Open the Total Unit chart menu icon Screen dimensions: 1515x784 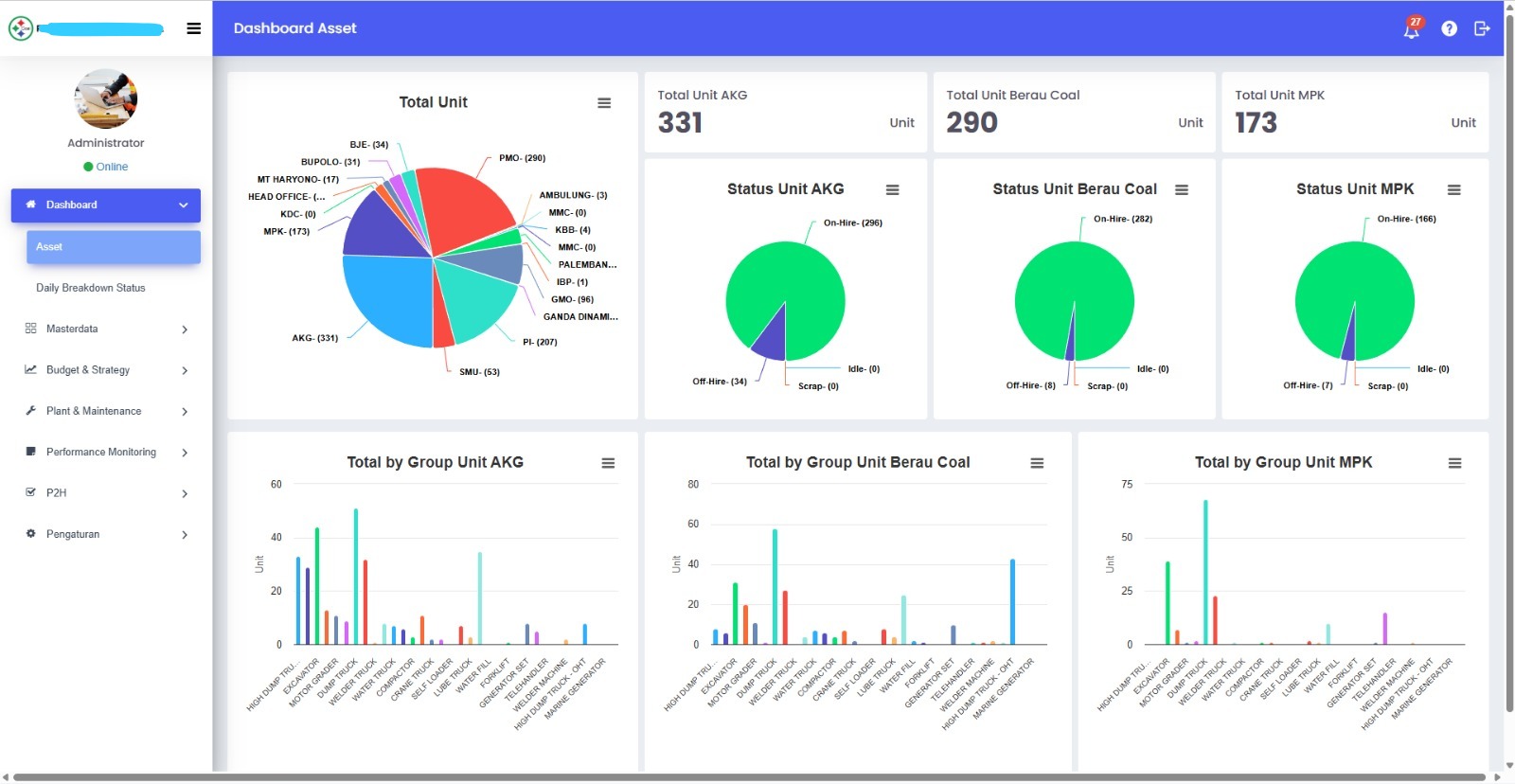click(604, 103)
